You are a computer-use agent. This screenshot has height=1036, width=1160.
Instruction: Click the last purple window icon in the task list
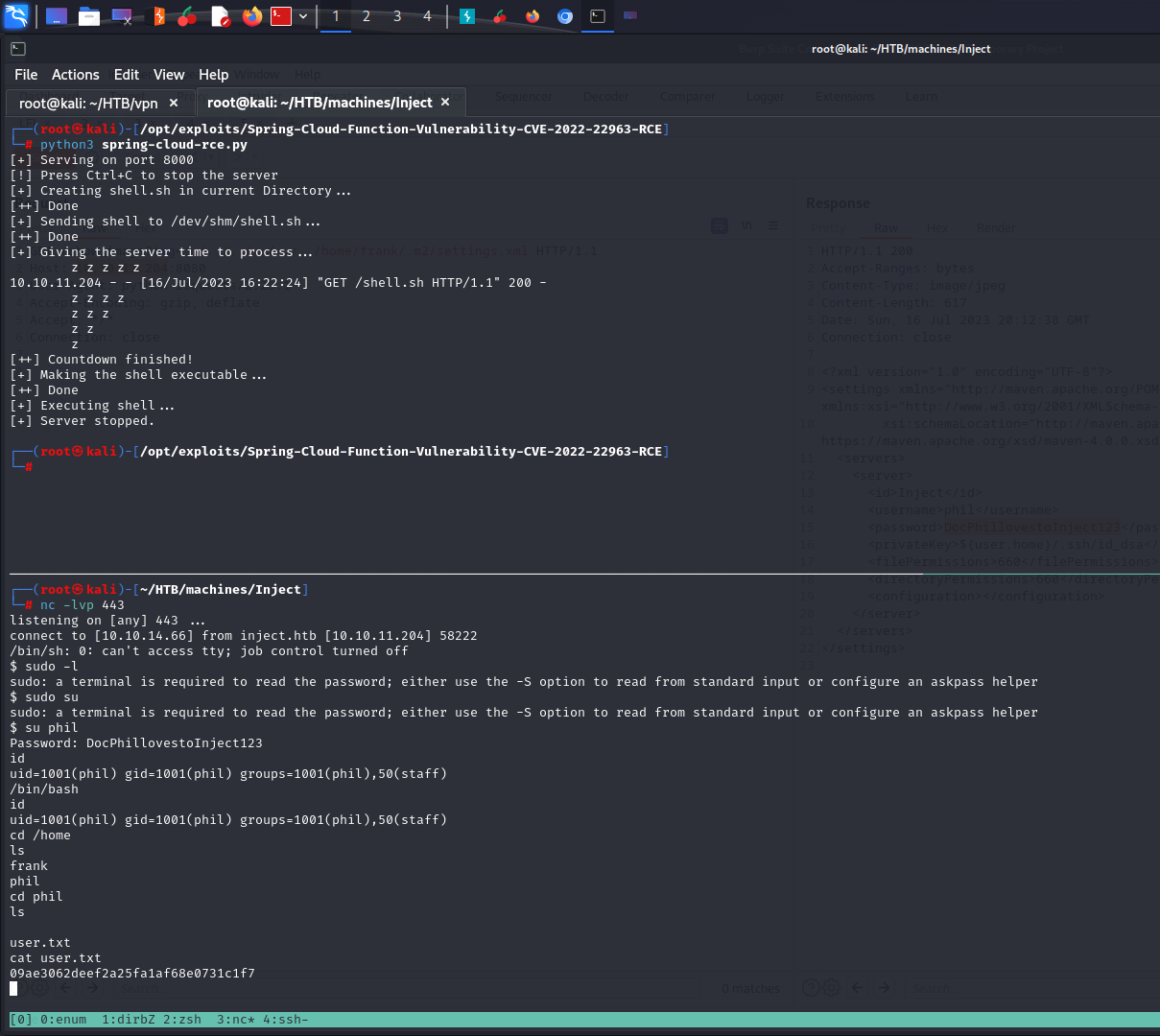[x=630, y=16]
